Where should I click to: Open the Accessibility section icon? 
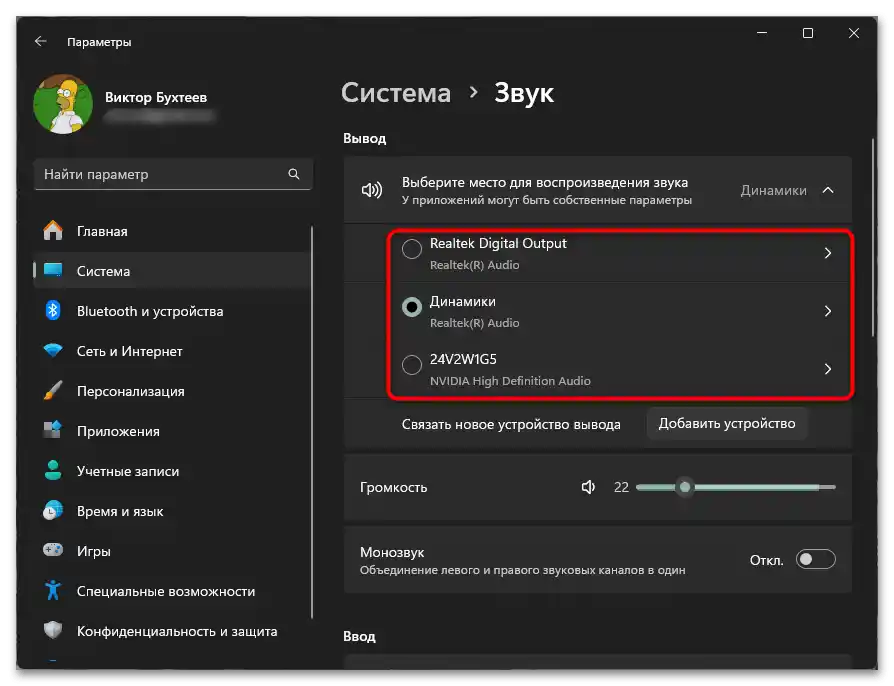(52, 591)
